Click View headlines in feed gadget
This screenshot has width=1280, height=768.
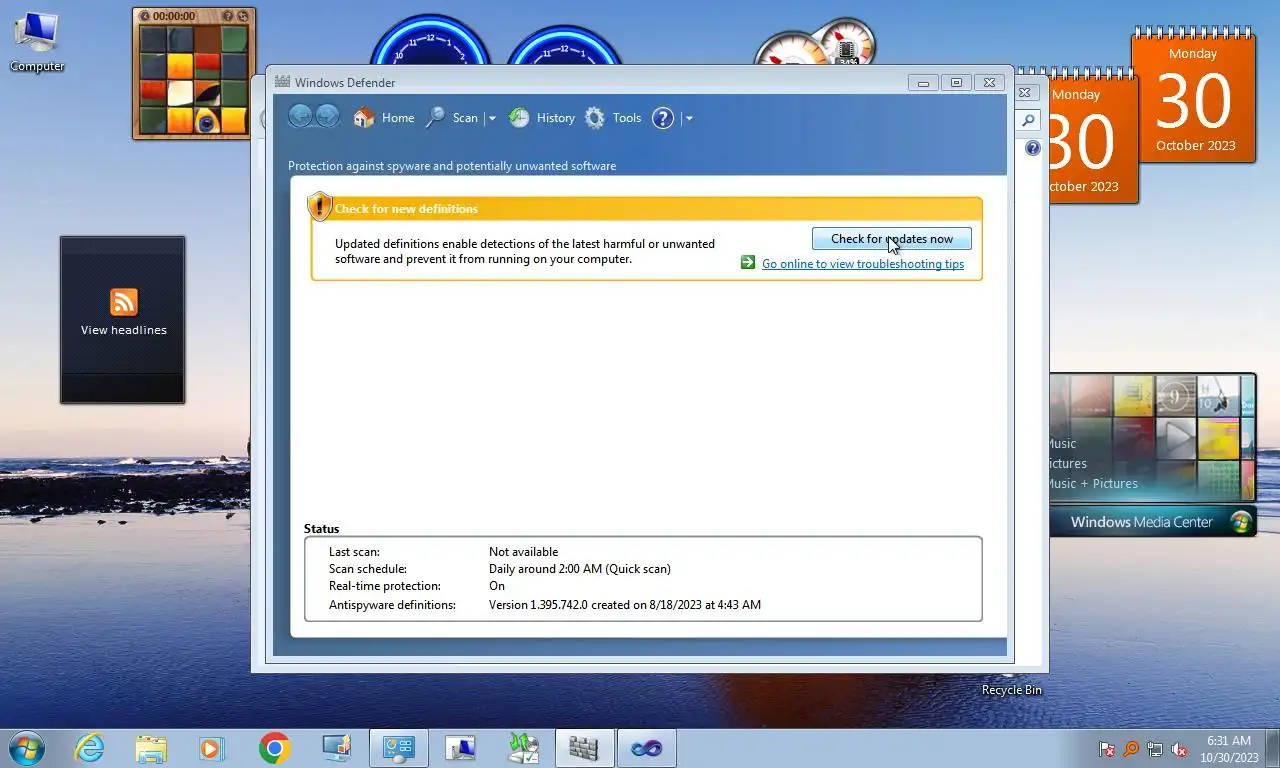[124, 330]
